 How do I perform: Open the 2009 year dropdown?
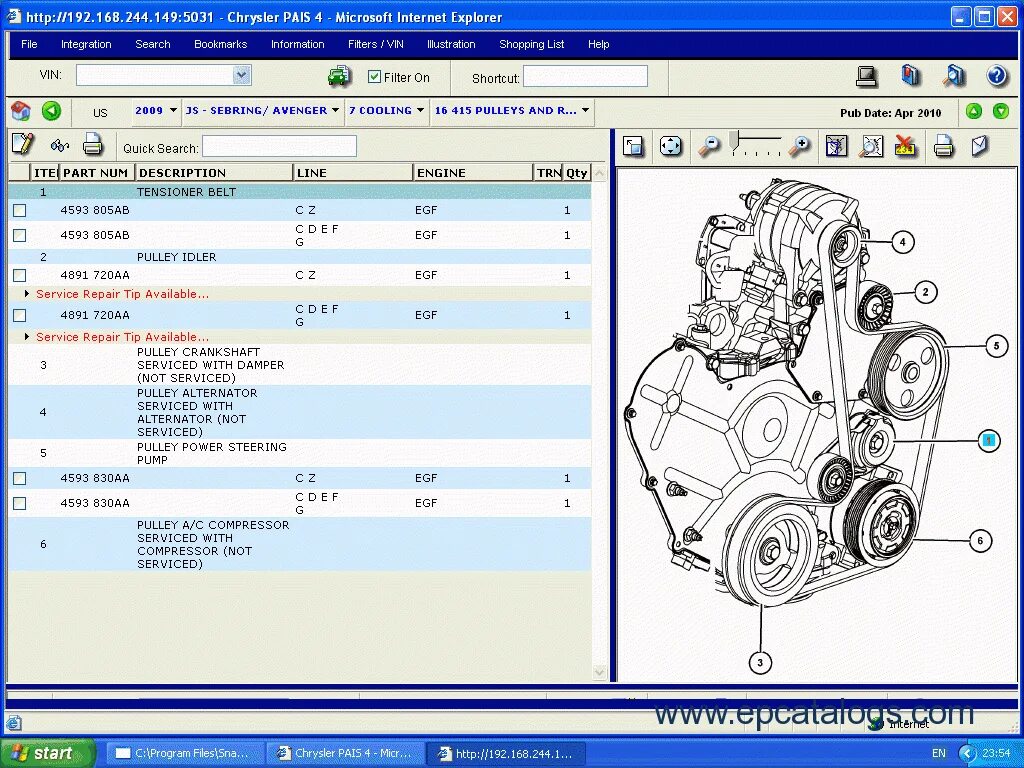pos(156,110)
